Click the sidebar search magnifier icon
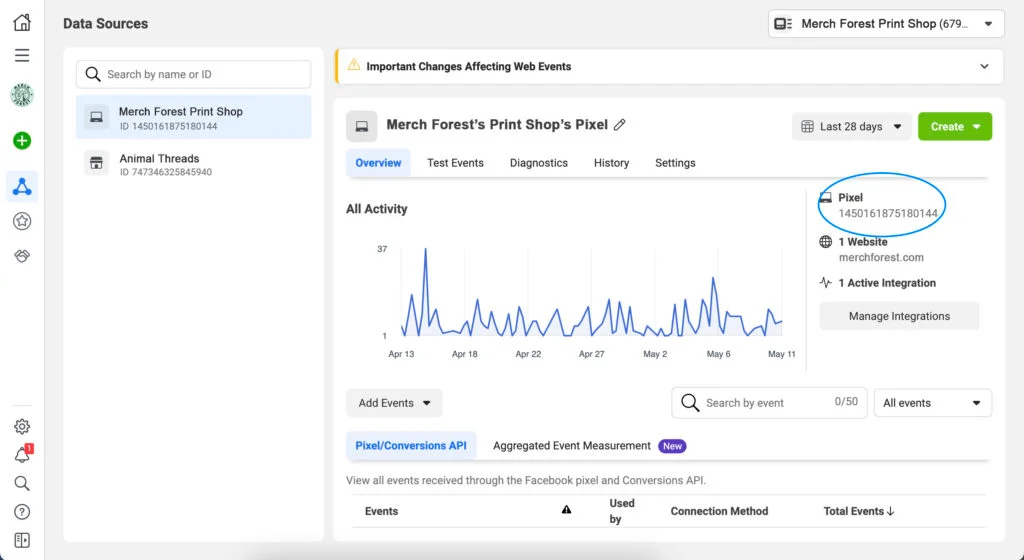 22,484
